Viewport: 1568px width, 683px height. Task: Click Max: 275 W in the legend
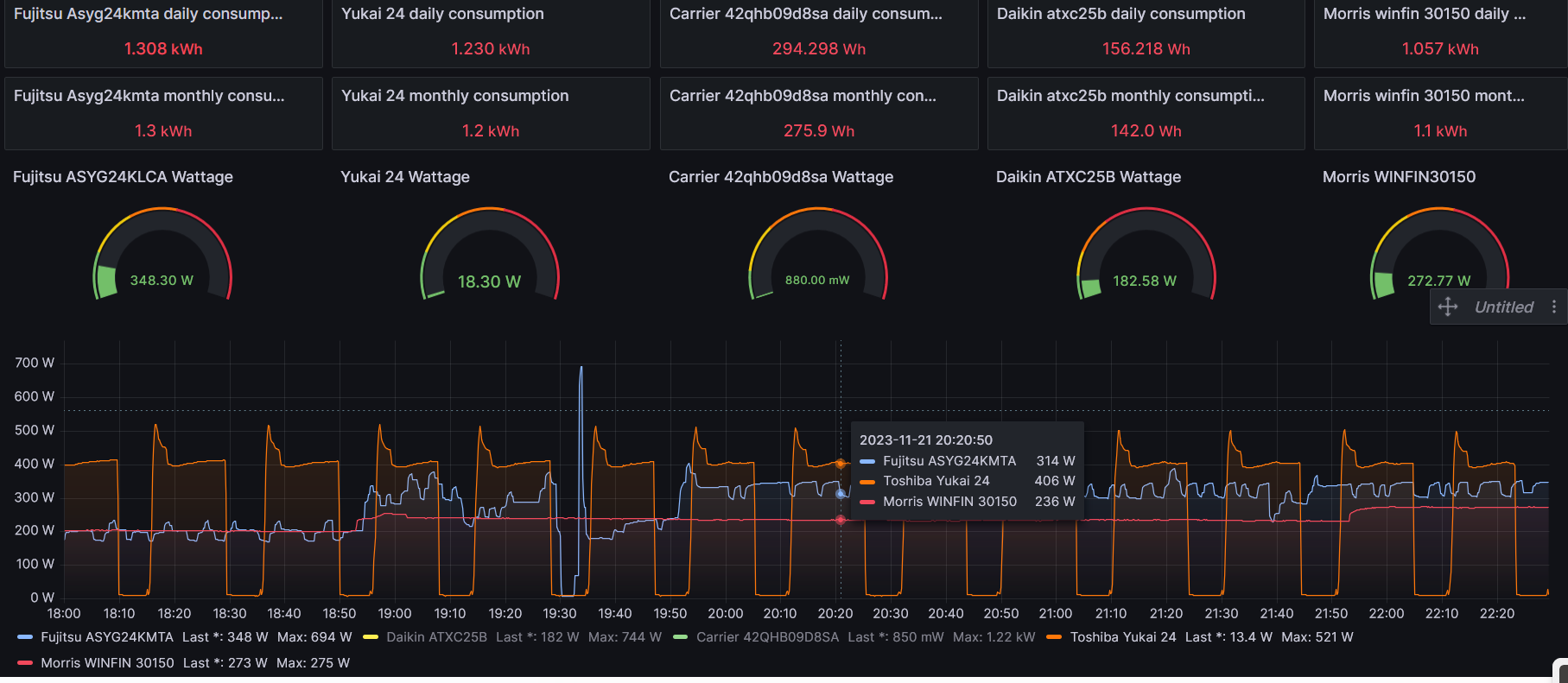[x=313, y=663]
